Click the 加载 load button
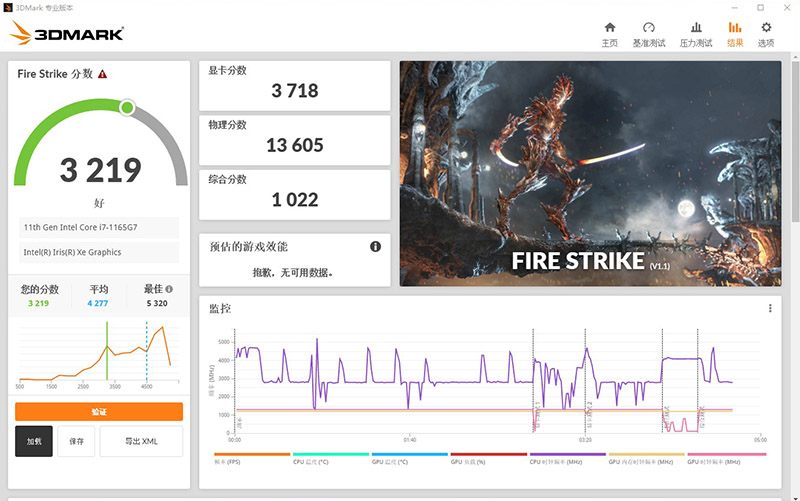The image size is (800, 501). [x=34, y=441]
